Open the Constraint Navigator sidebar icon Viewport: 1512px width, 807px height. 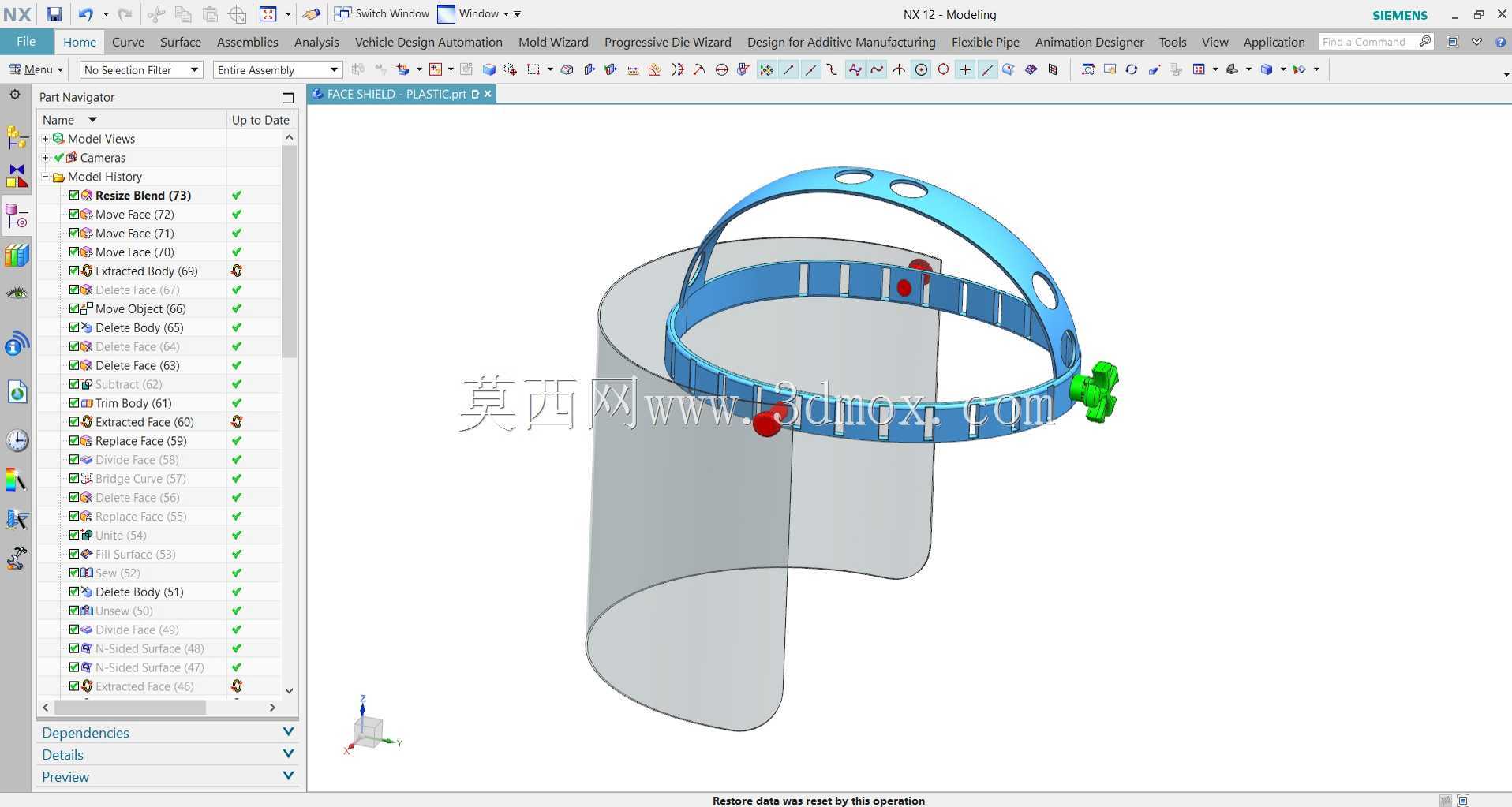17,175
